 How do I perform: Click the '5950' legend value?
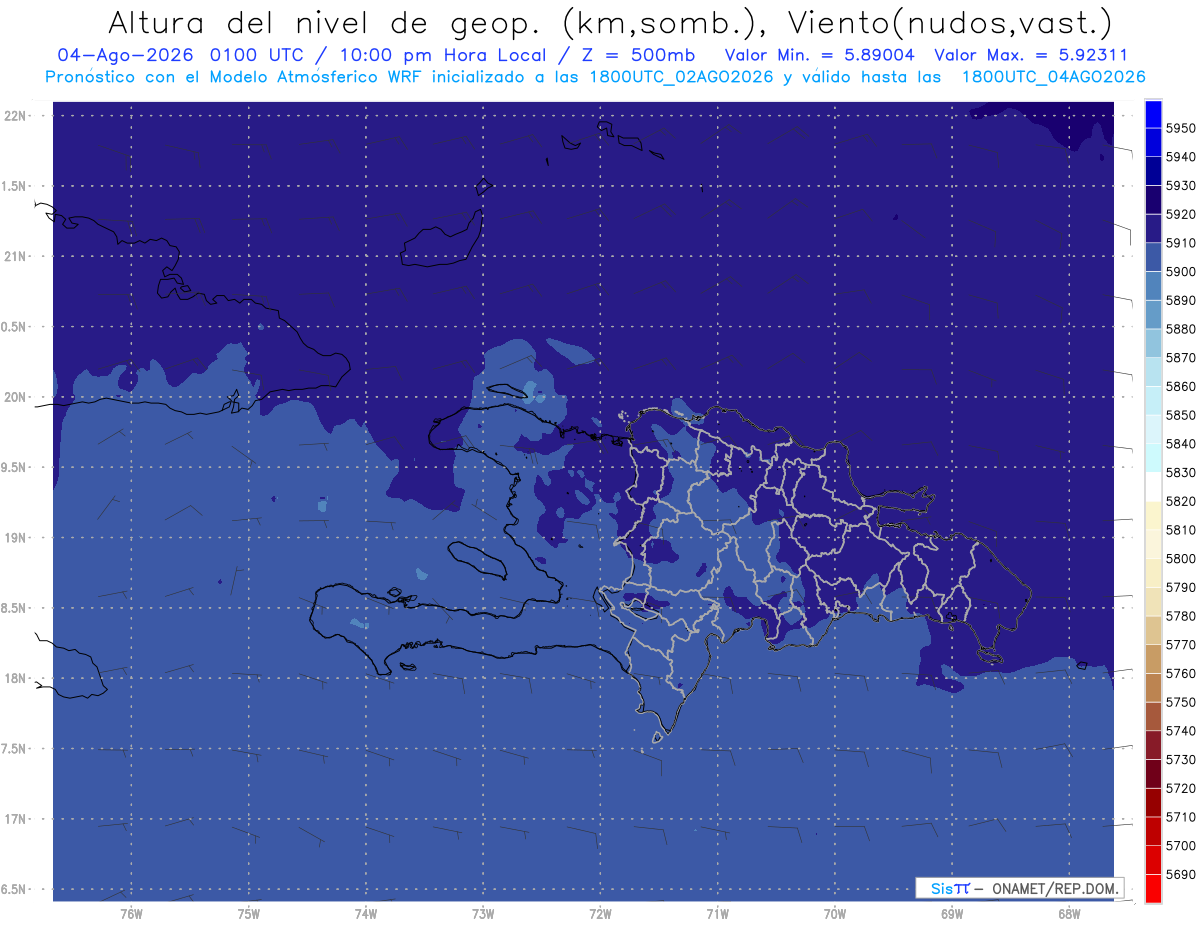pos(1180,128)
